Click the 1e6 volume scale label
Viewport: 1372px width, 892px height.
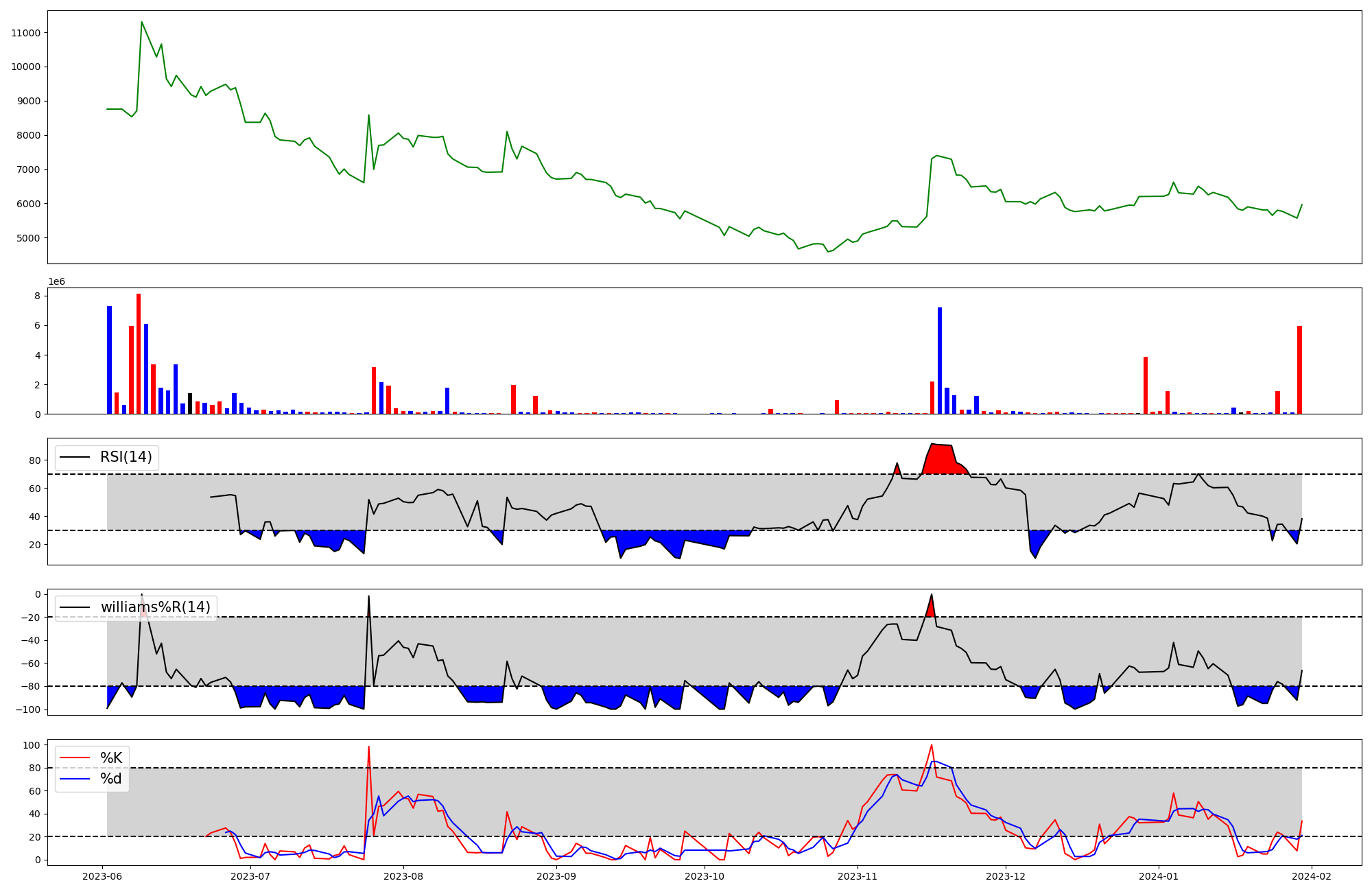point(56,282)
